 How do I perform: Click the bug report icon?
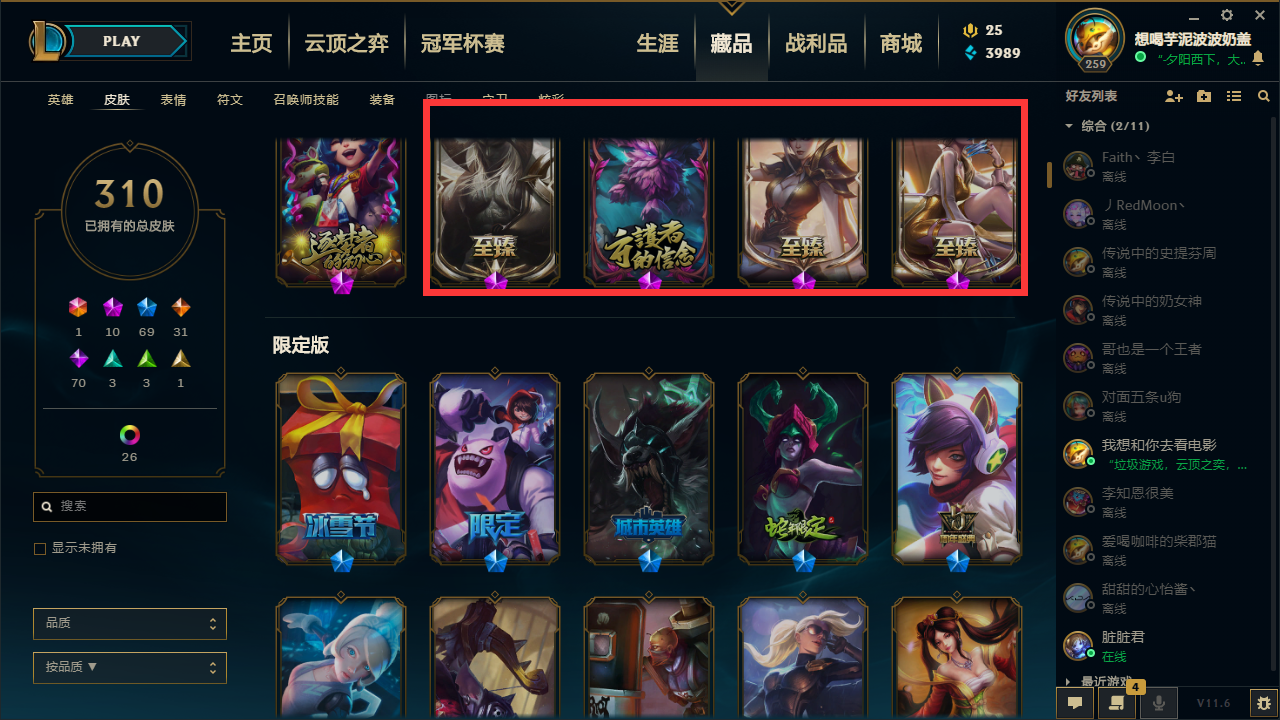pyautogui.click(x=1265, y=703)
